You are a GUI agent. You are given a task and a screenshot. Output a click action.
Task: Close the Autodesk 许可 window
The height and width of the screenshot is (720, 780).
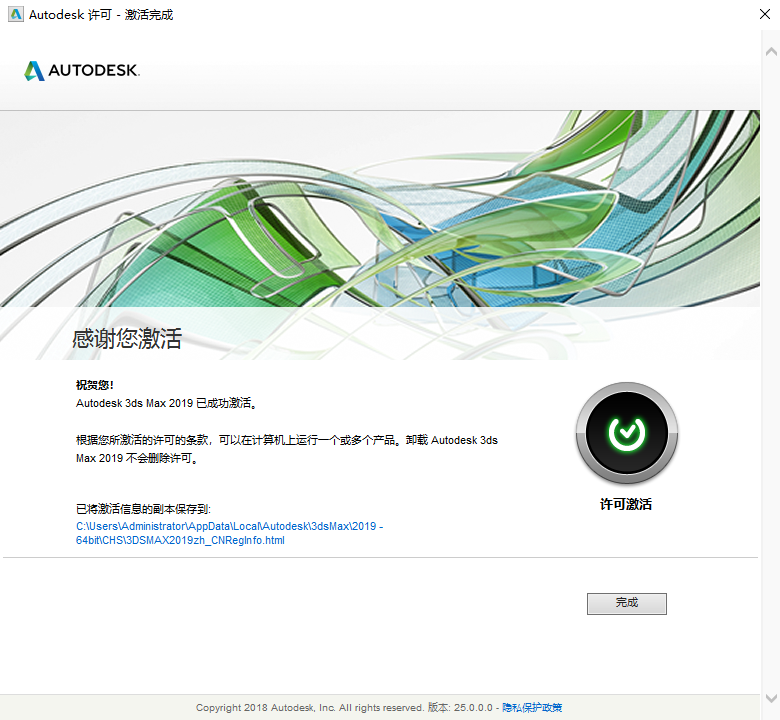coord(765,14)
